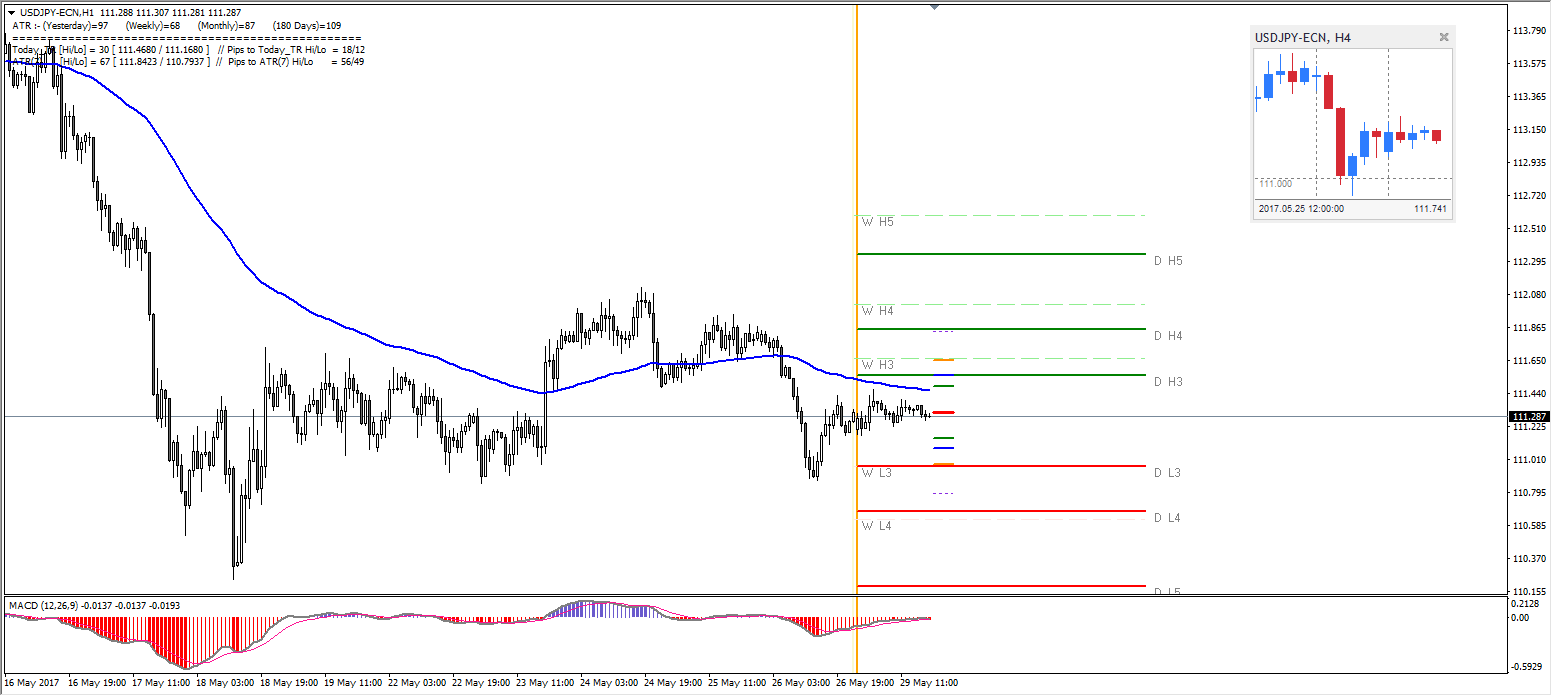Click the 111.741 value in mini chart

pyautogui.click(x=1431, y=209)
